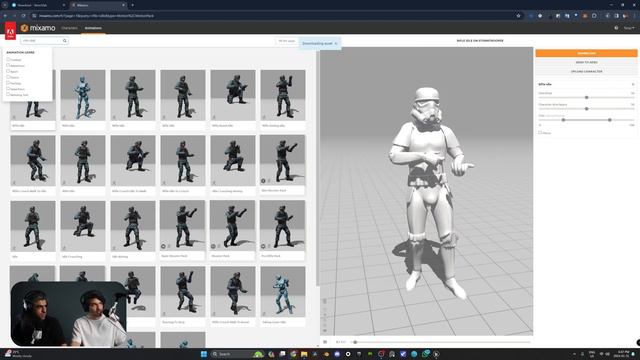Screen dimensions: 640x360
Task: Click the animation search input field
Action: (x=44, y=41)
